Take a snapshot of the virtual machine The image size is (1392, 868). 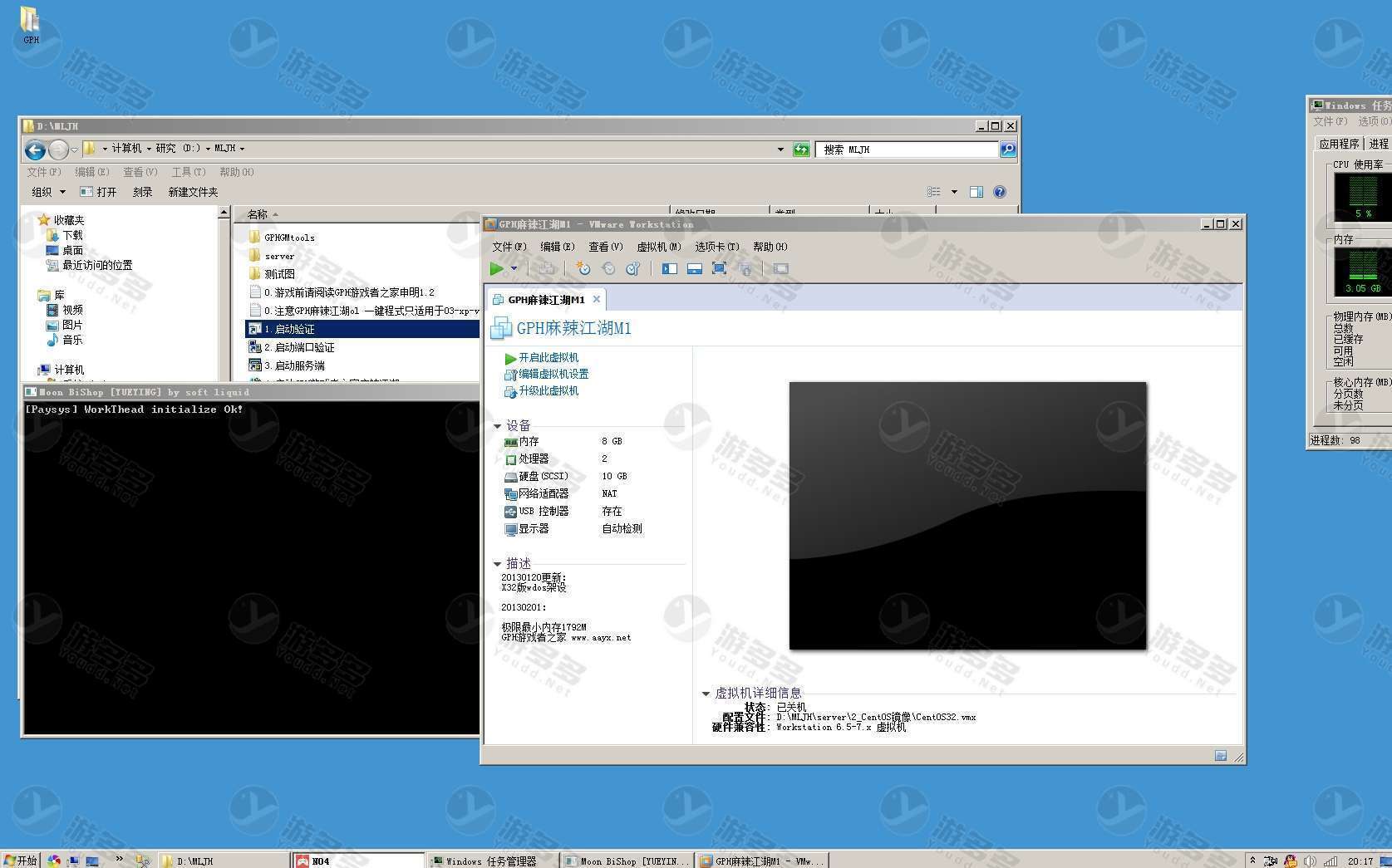pos(583,268)
